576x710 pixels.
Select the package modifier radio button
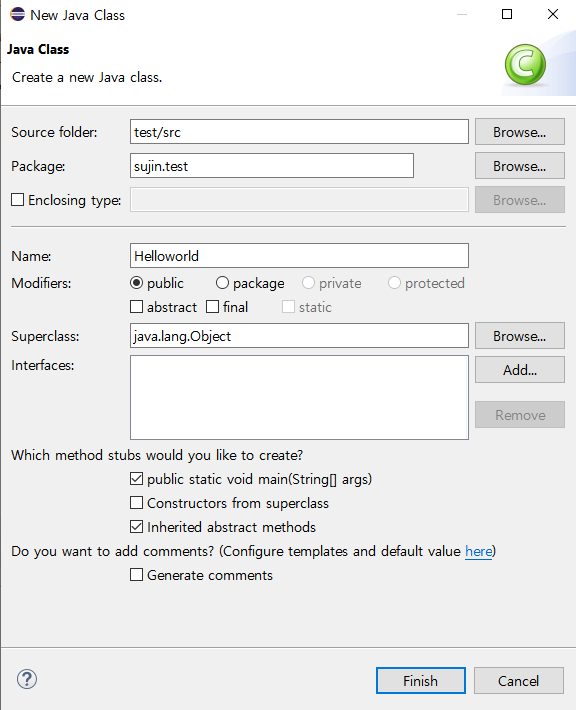222,283
